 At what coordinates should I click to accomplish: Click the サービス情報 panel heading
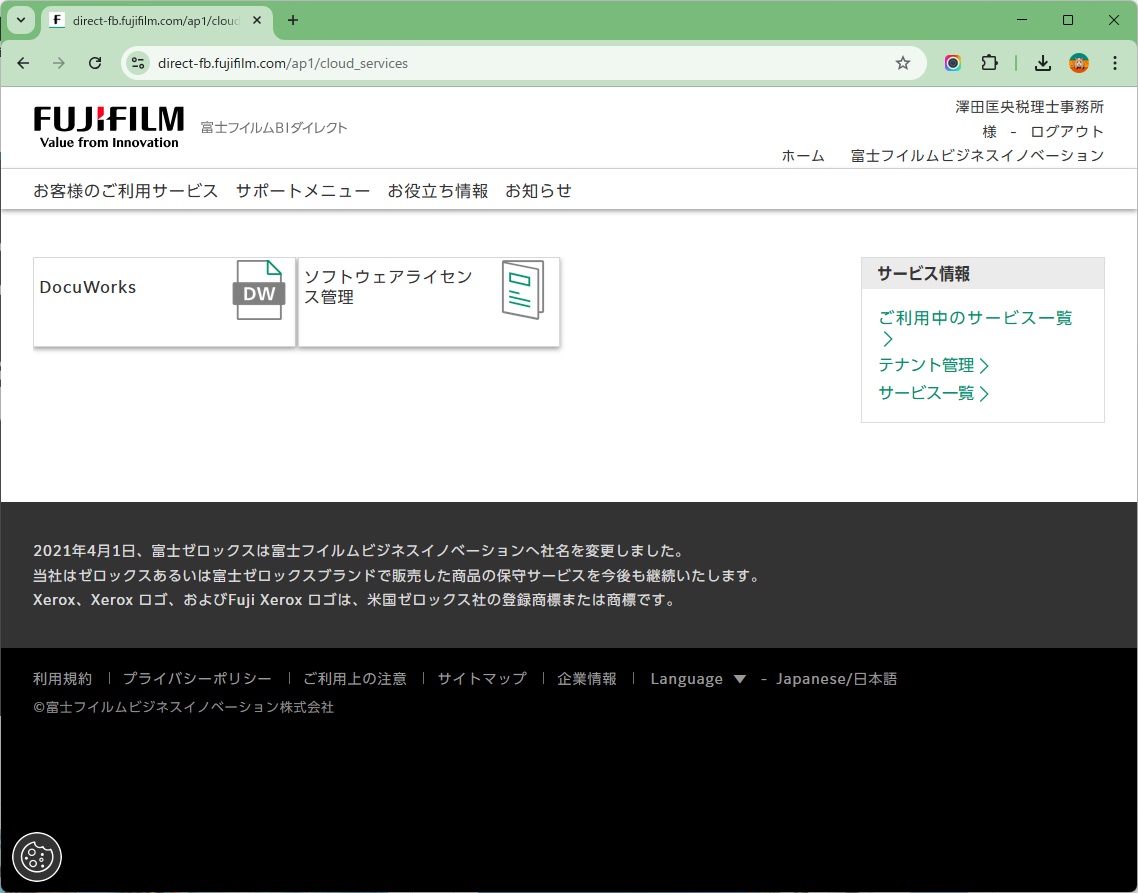924,274
